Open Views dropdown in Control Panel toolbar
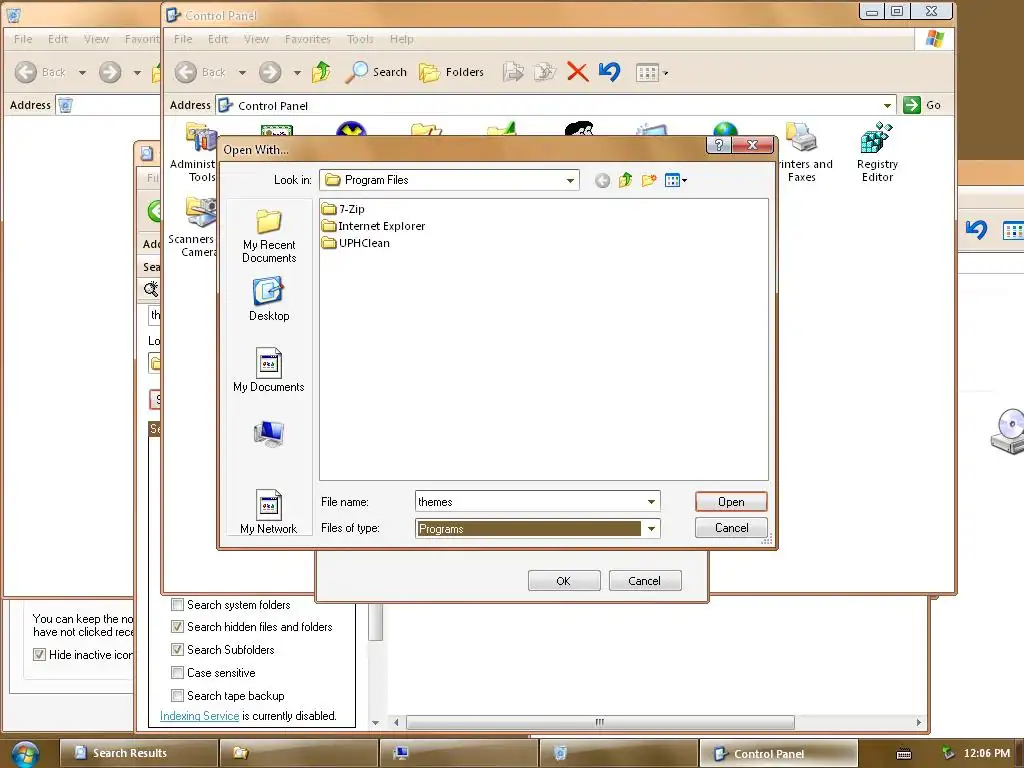 652,72
